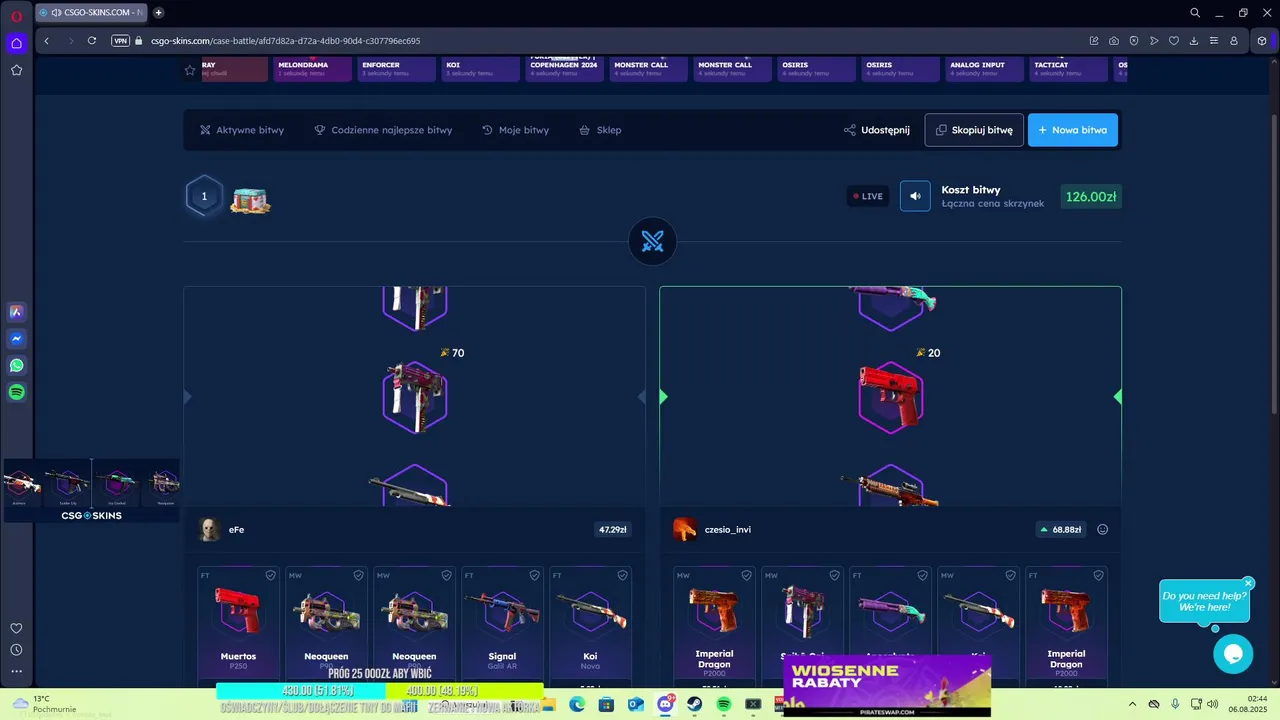Screen dimensions: 1280x720
Task: Open Spotify in the Opera sidebar
Action: (16, 393)
